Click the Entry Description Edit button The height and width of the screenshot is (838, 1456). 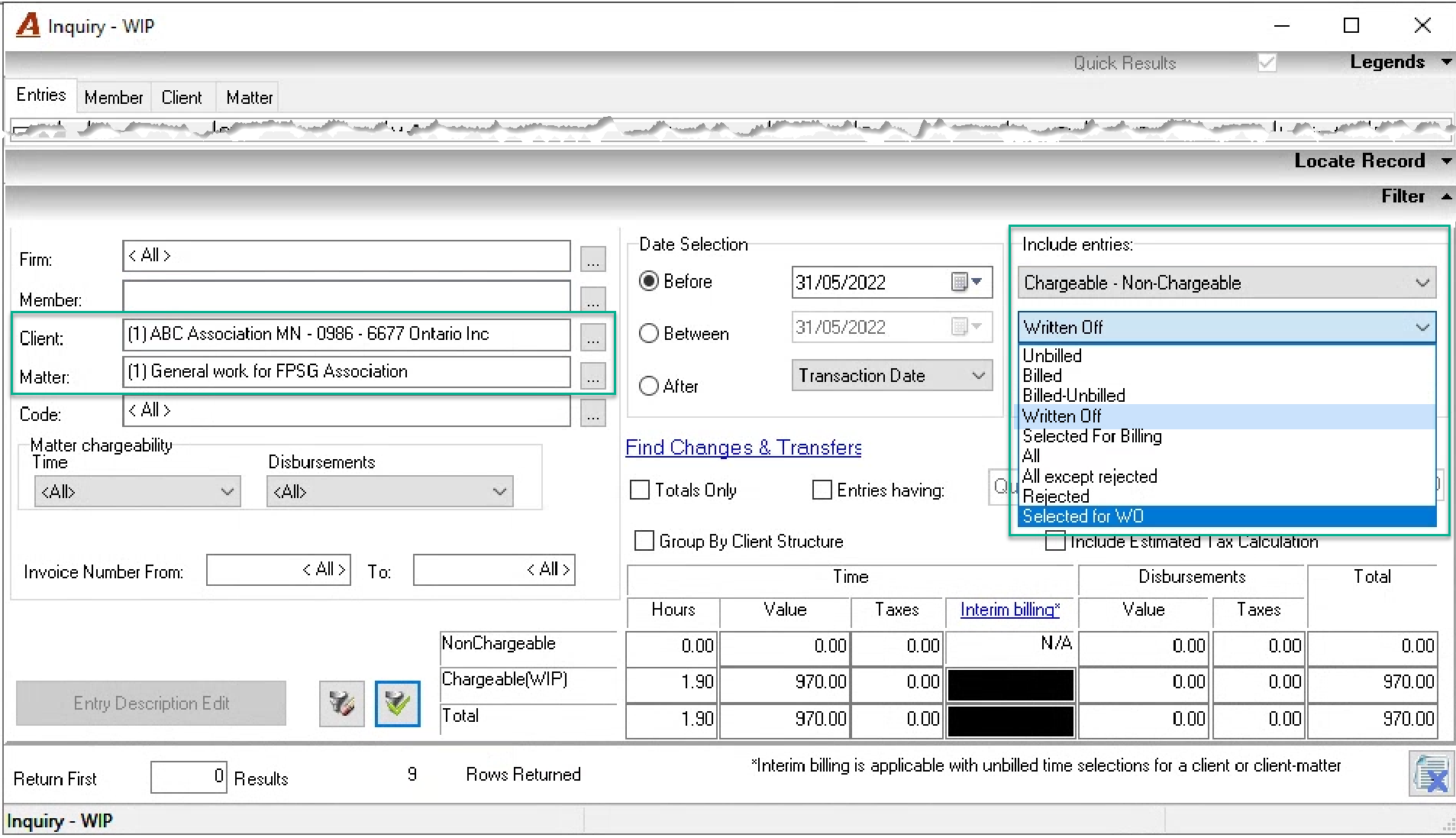point(151,704)
